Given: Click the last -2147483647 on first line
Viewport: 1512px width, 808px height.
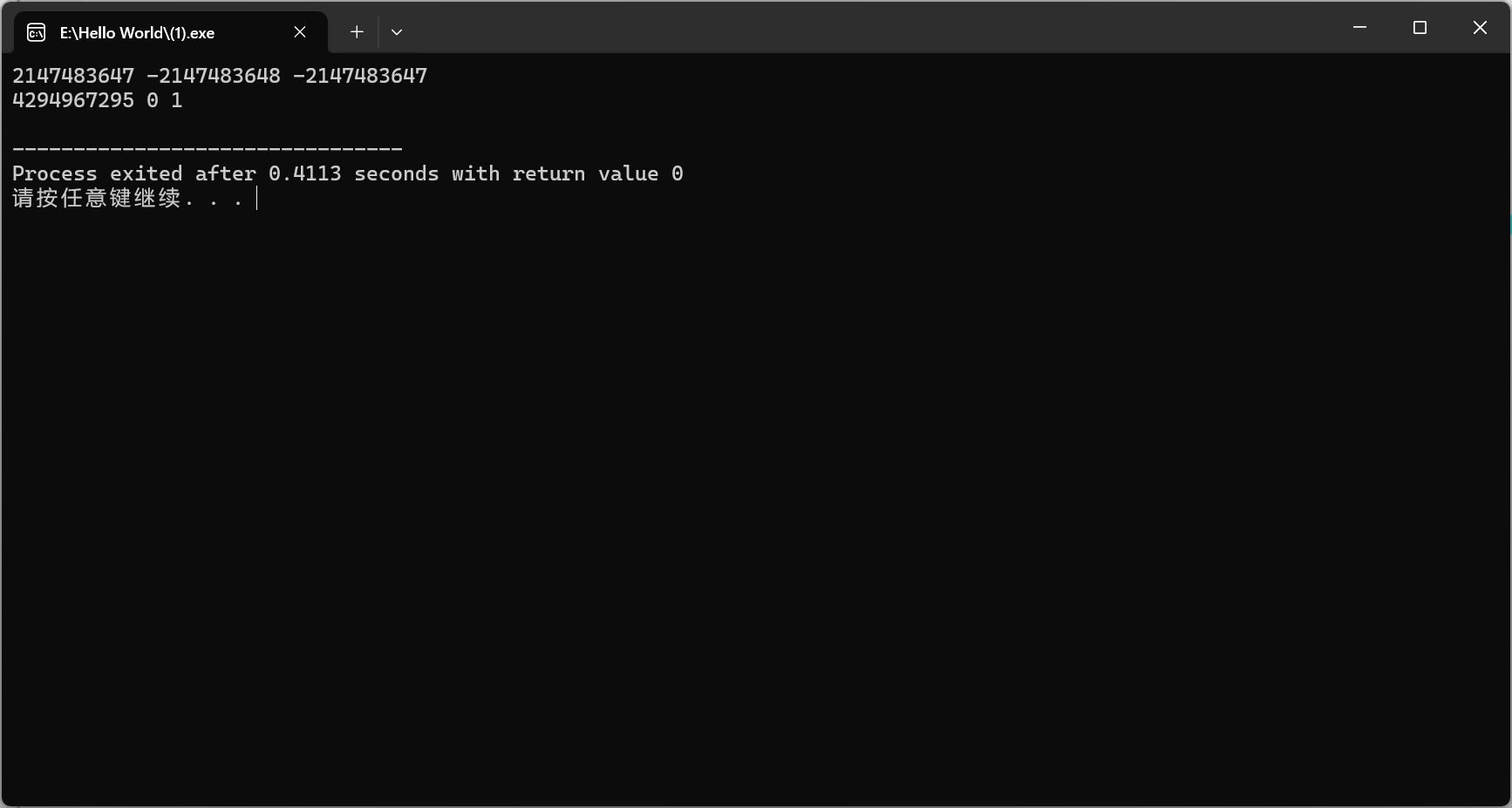Looking at the screenshot, I should click(x=360, y=76).
